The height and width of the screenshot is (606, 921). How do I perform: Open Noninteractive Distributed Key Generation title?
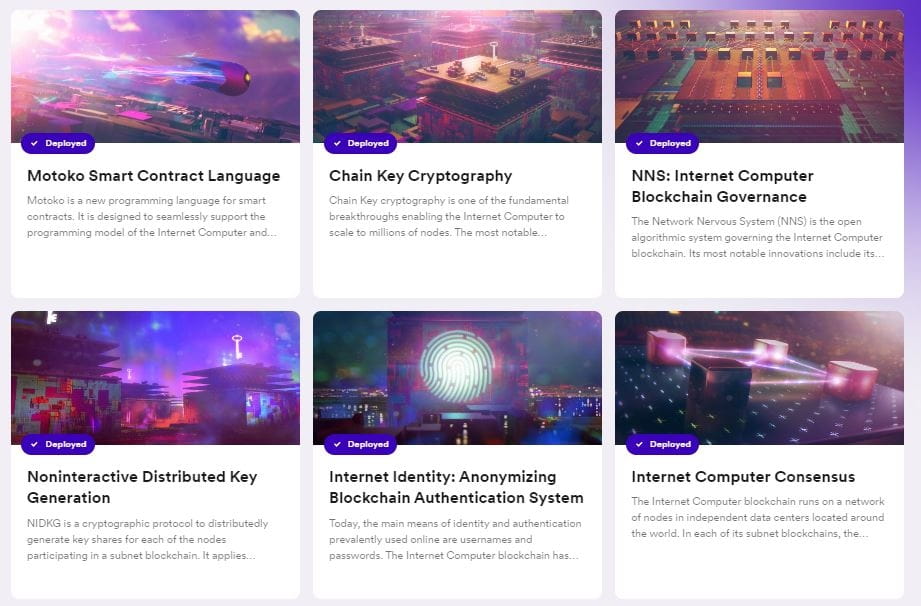coord(142,487)
